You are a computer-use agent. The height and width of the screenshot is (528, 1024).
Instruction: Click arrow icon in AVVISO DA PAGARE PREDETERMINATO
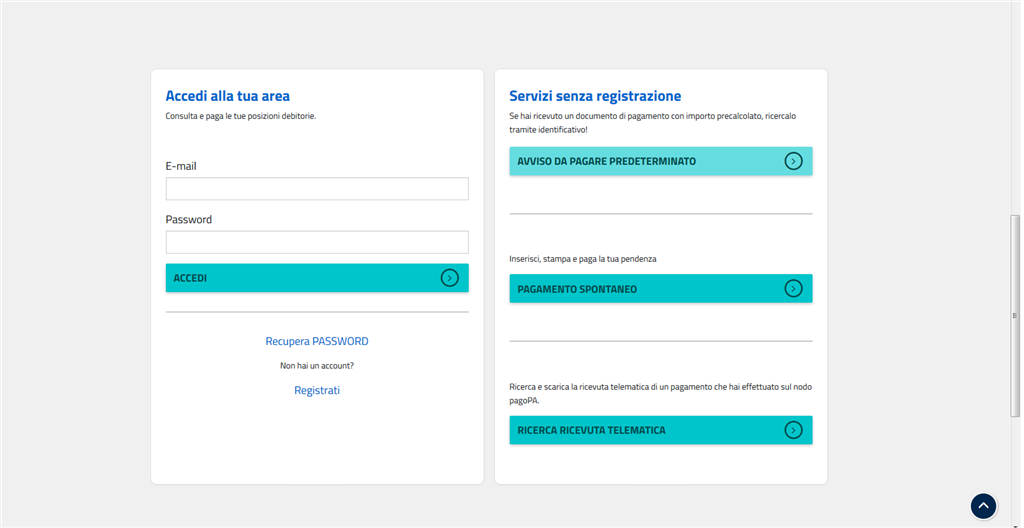coord(793,161)
